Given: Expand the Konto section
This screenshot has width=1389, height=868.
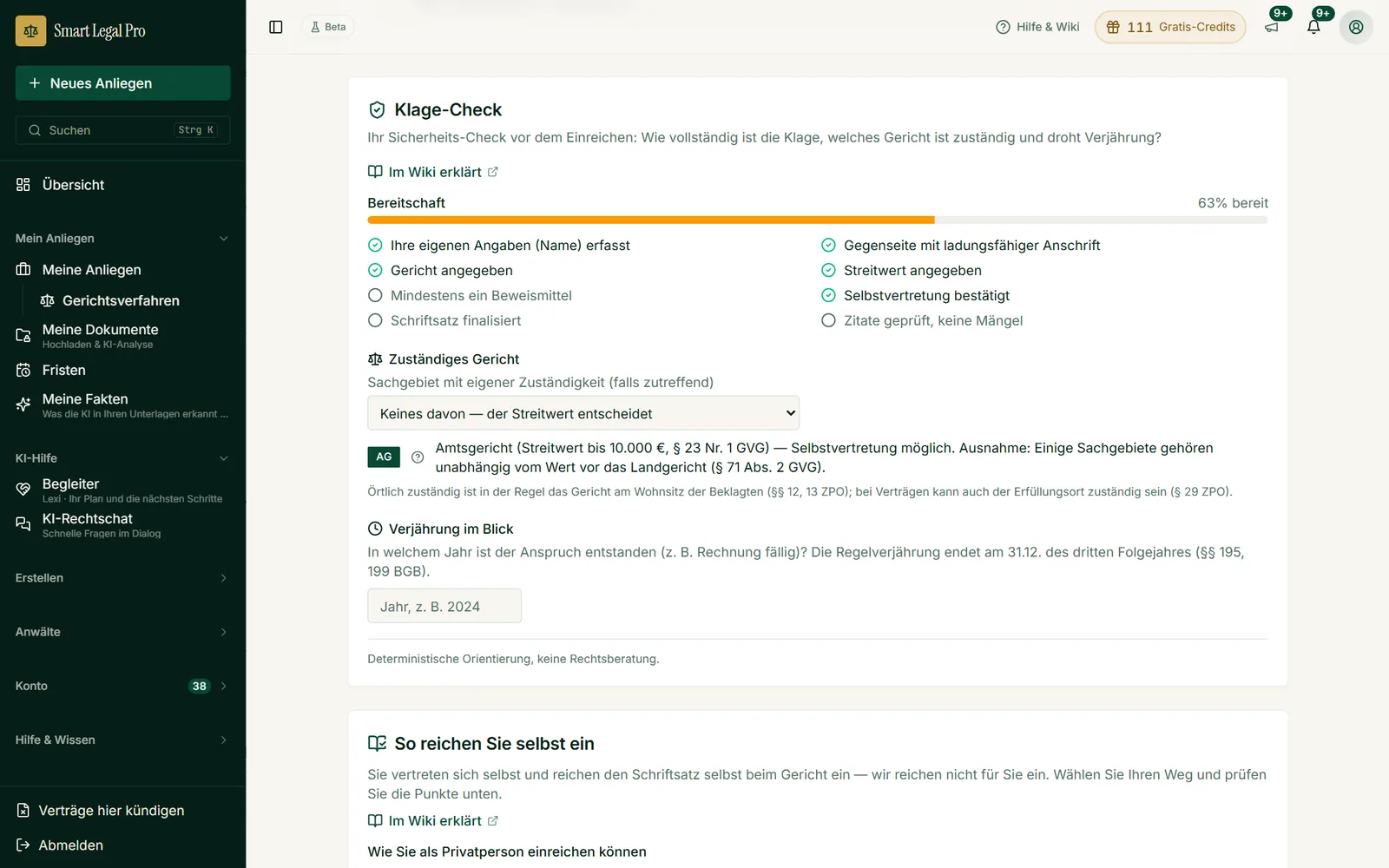Looking at the screenshot, I should [x=122, y=686].
